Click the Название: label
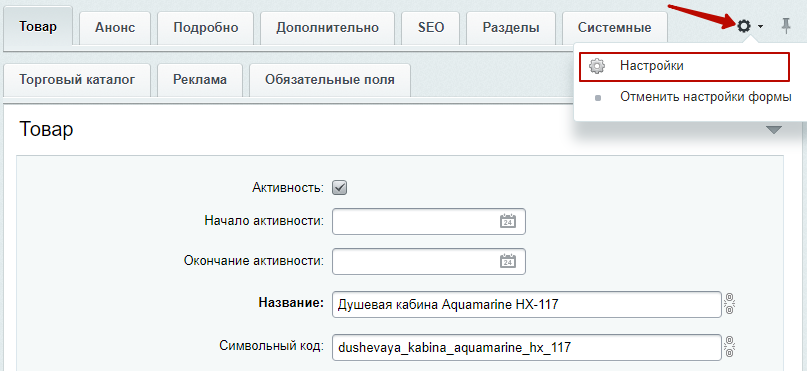 [291, 303]
